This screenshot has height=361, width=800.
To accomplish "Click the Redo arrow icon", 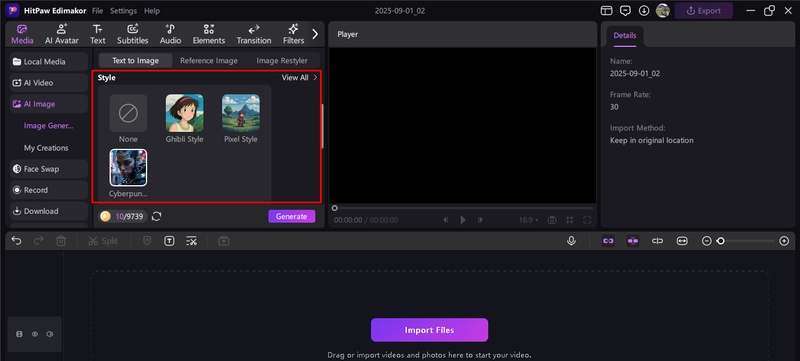I will pyautogui.click(x=38, y=241).
